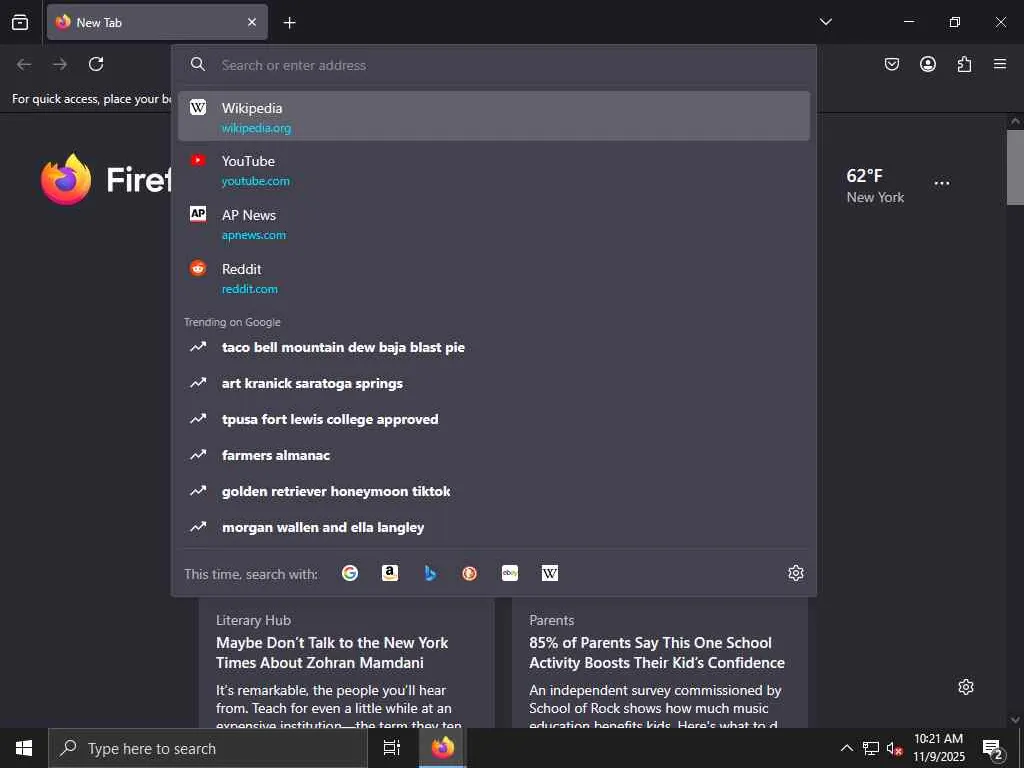Click the Forward navigation arrow

coord(60,64)
